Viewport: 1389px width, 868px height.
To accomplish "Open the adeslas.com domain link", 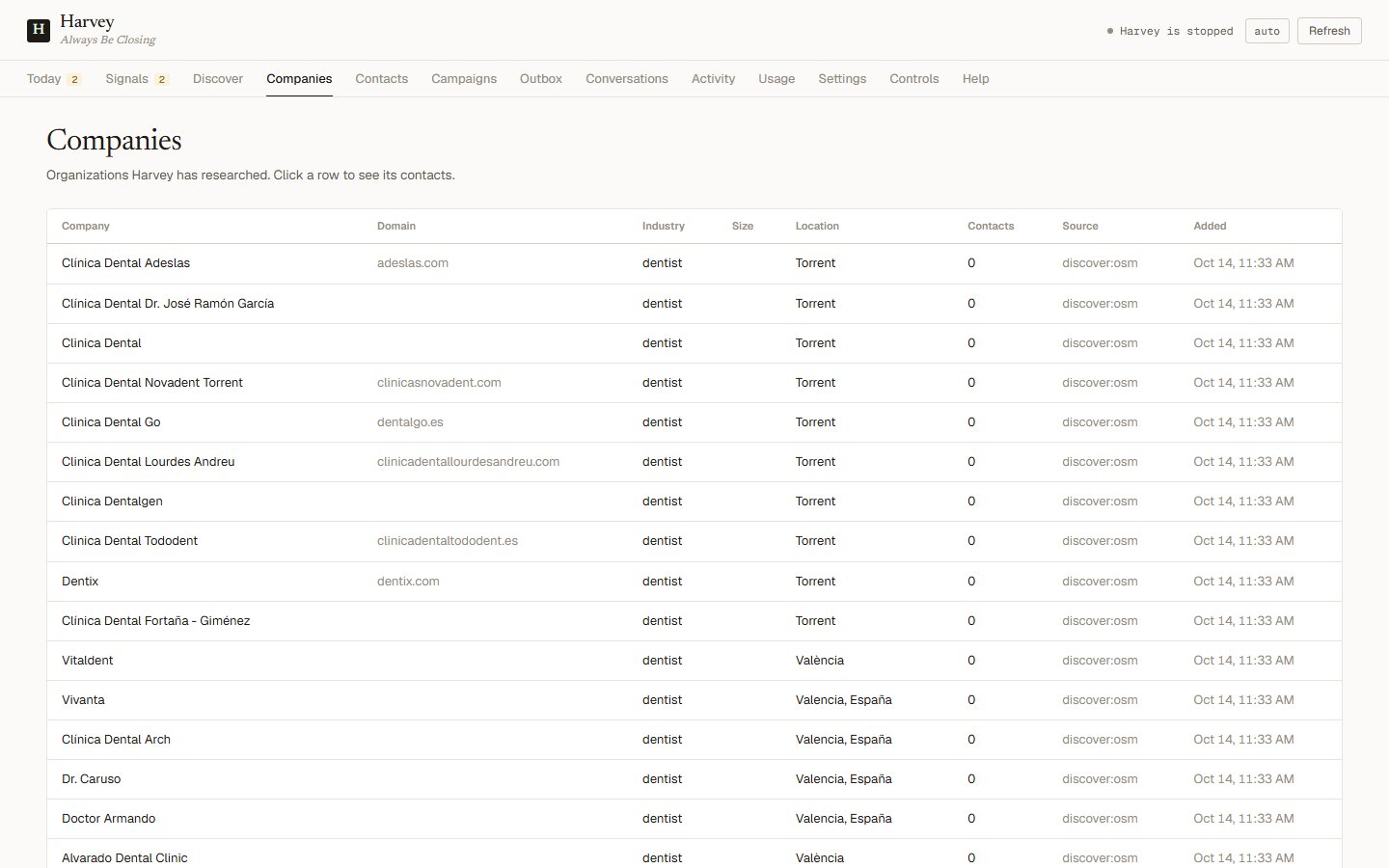I will [x=413, y=263].
